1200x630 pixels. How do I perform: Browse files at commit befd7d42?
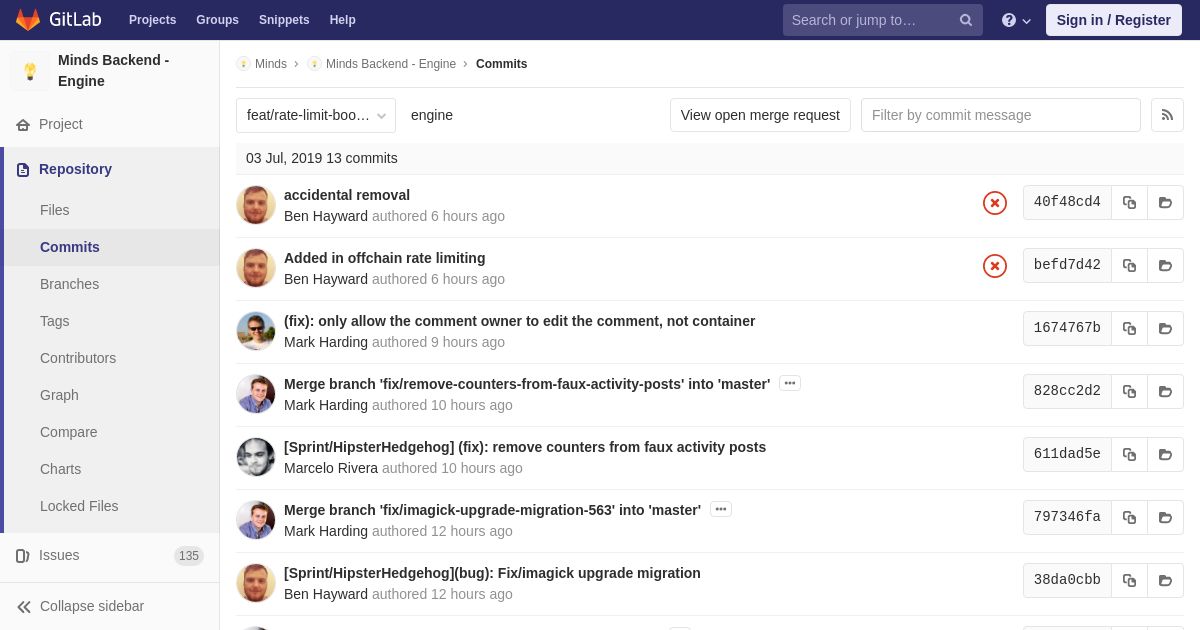pyautogui.click(x=1165, y=265)
